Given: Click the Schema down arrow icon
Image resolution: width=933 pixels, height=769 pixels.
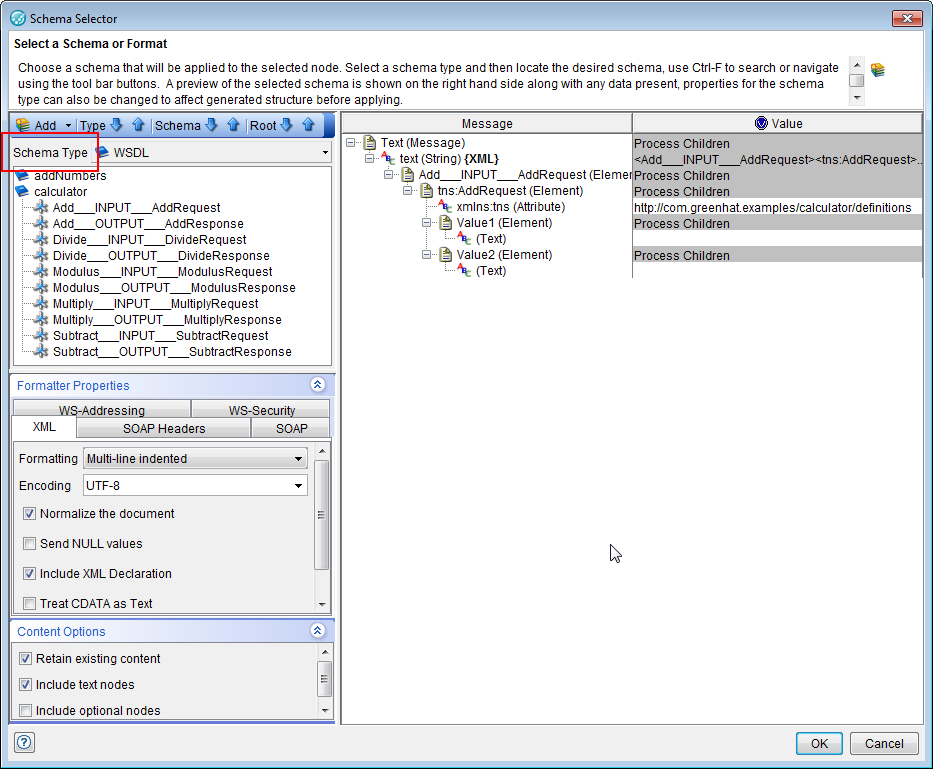Looking at the screenshot, I should click(210, 124).
